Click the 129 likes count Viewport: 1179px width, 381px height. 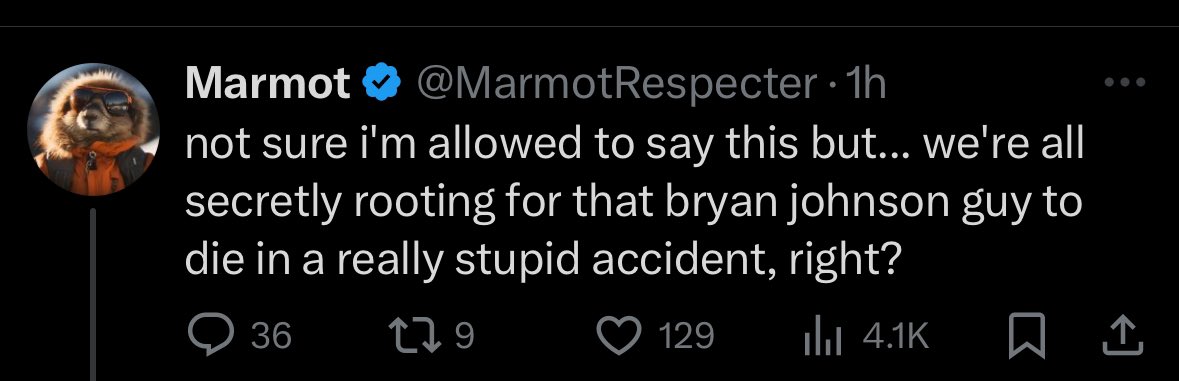(686, 336)
